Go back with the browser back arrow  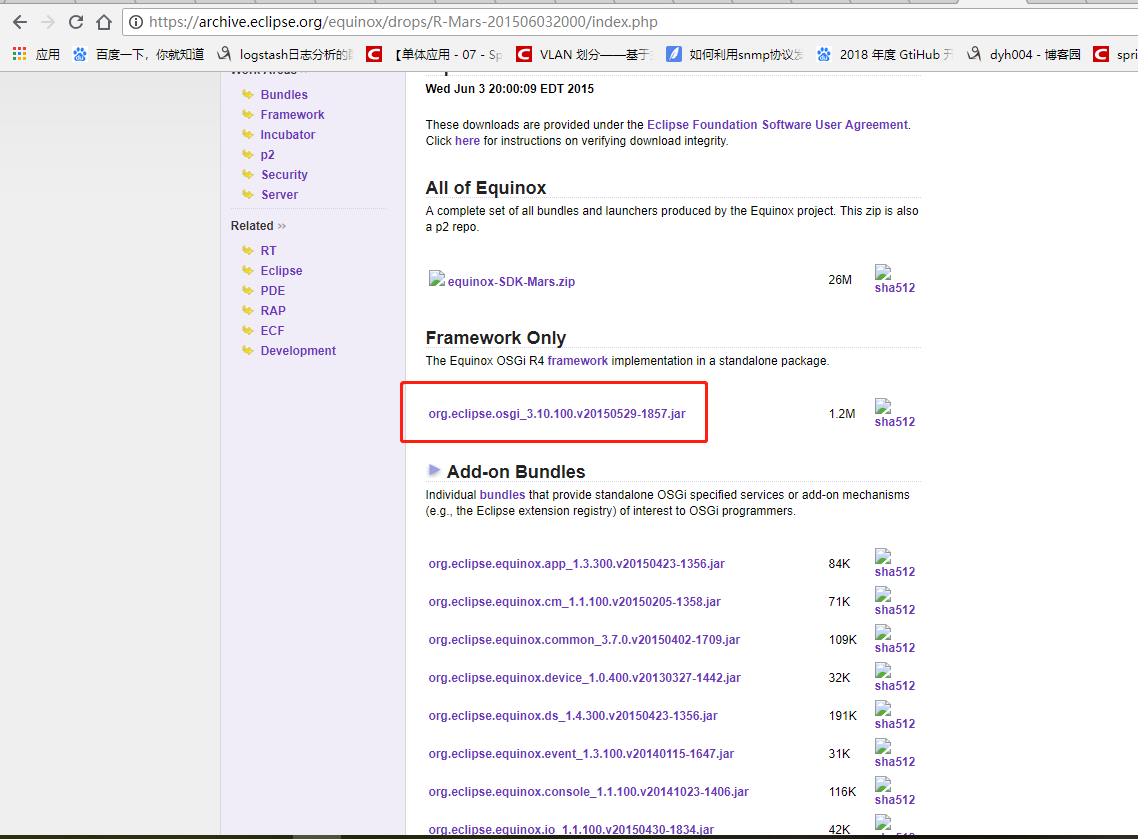pyautogui.click(x=20, y=22)
